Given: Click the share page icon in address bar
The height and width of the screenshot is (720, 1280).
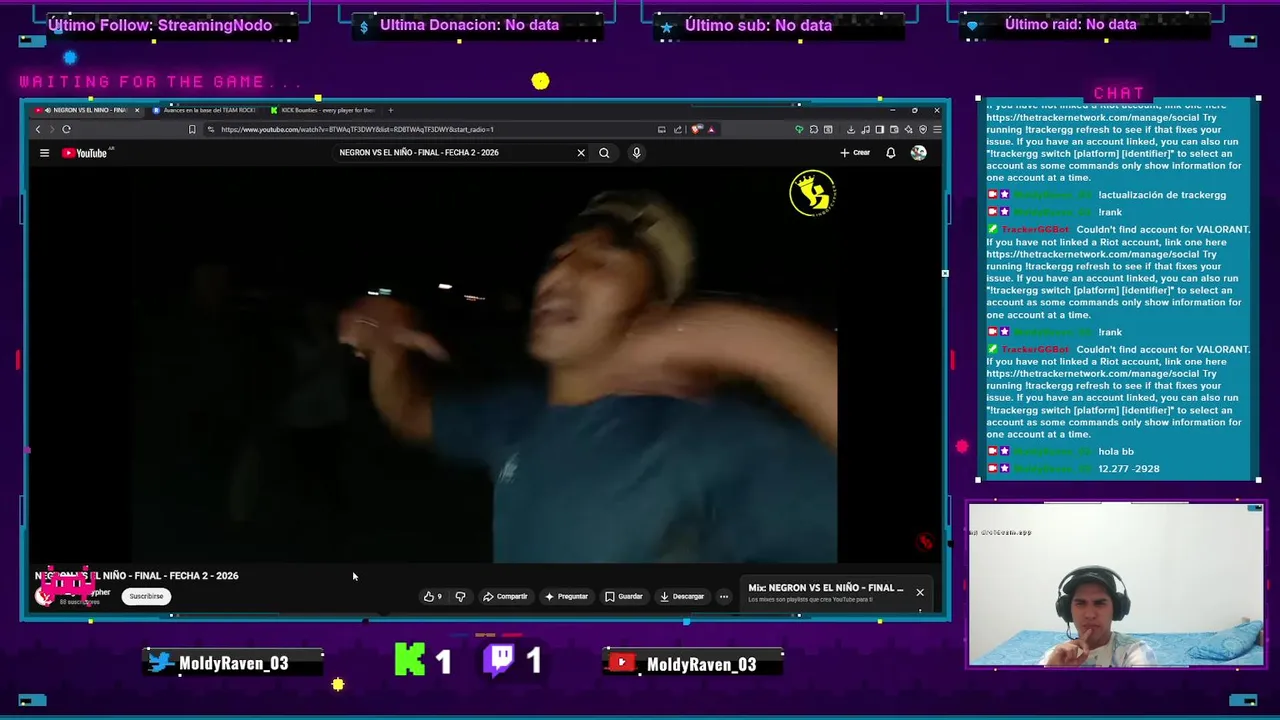Looking at the screenshot, I should pos(677,129).
